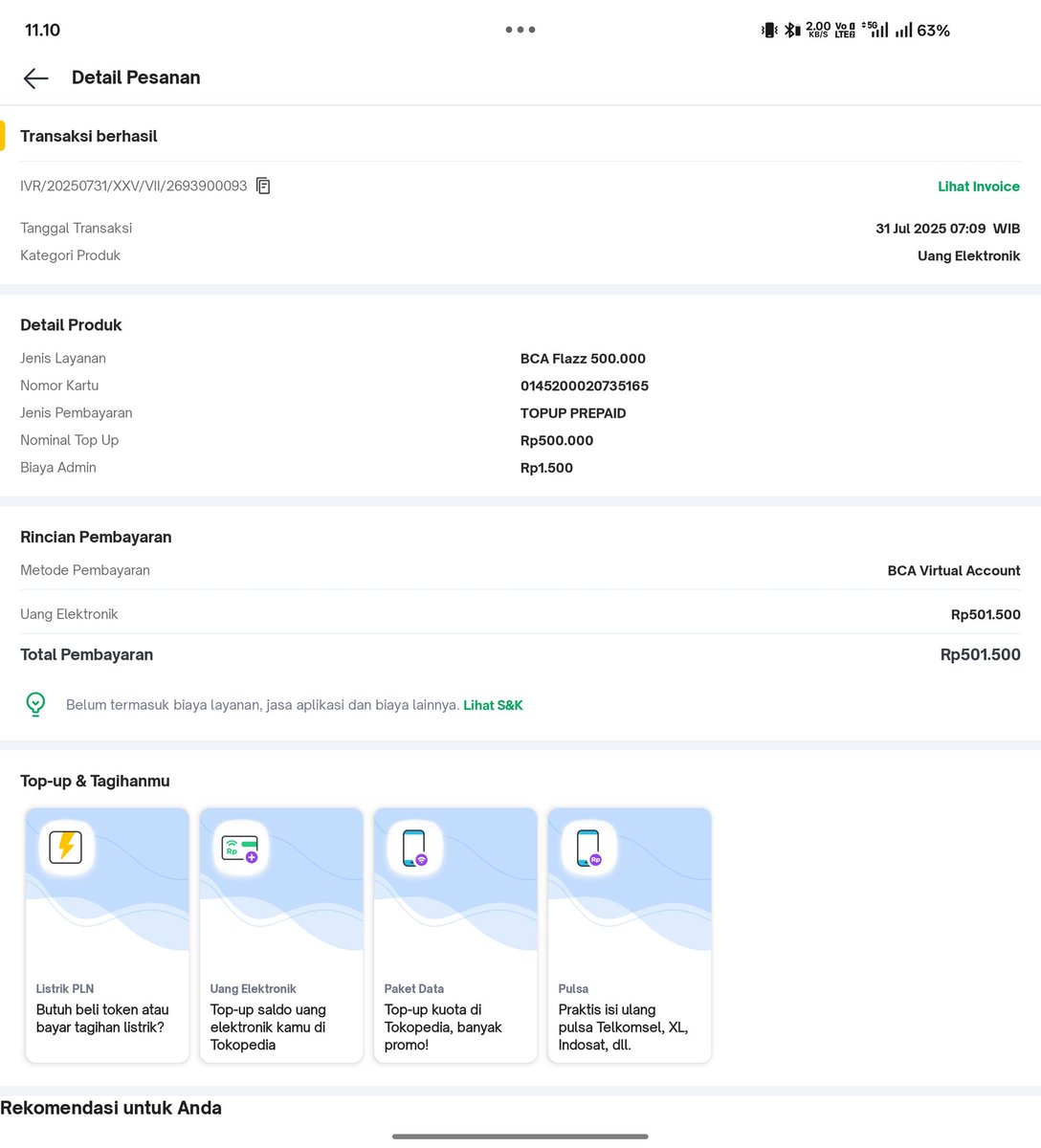
Task: Tap the vibrate mode status icon
Action: (x=769, y=31)
